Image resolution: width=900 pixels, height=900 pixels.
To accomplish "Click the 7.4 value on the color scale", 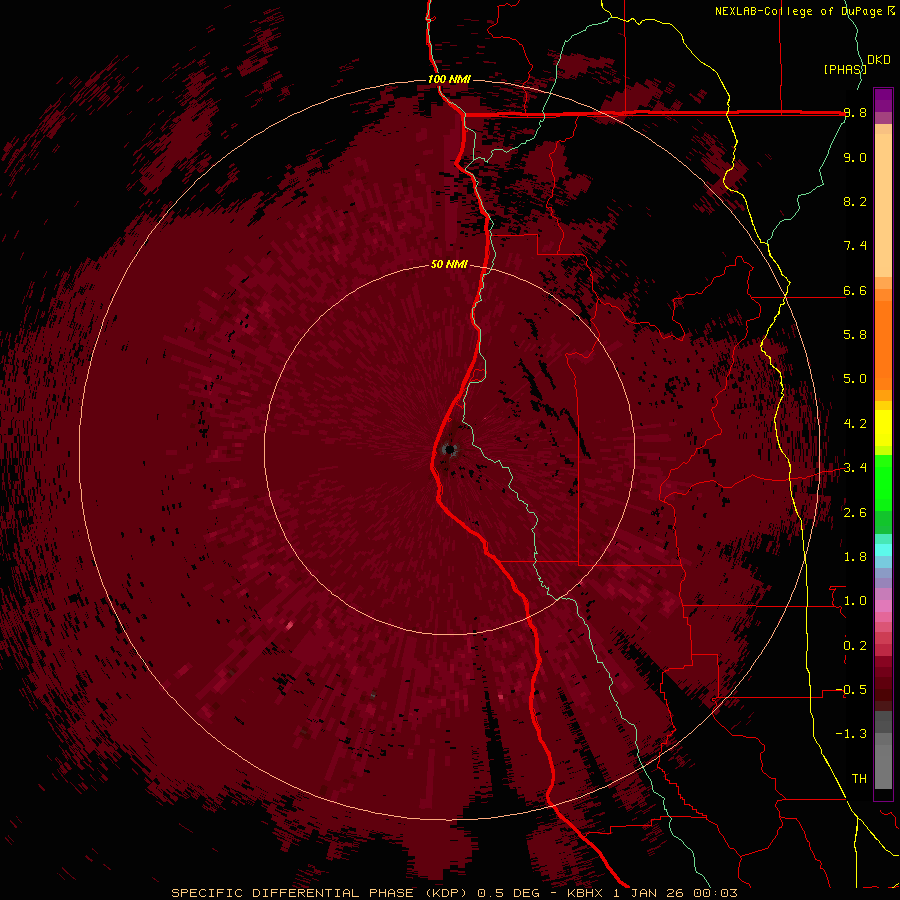I will (855, 246).
